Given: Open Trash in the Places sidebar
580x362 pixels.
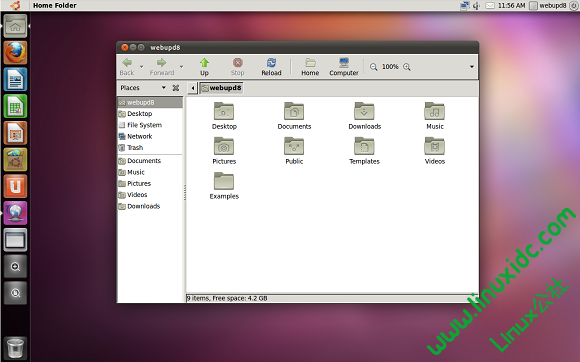Looking at the screenshot, I should pos(150,148).
